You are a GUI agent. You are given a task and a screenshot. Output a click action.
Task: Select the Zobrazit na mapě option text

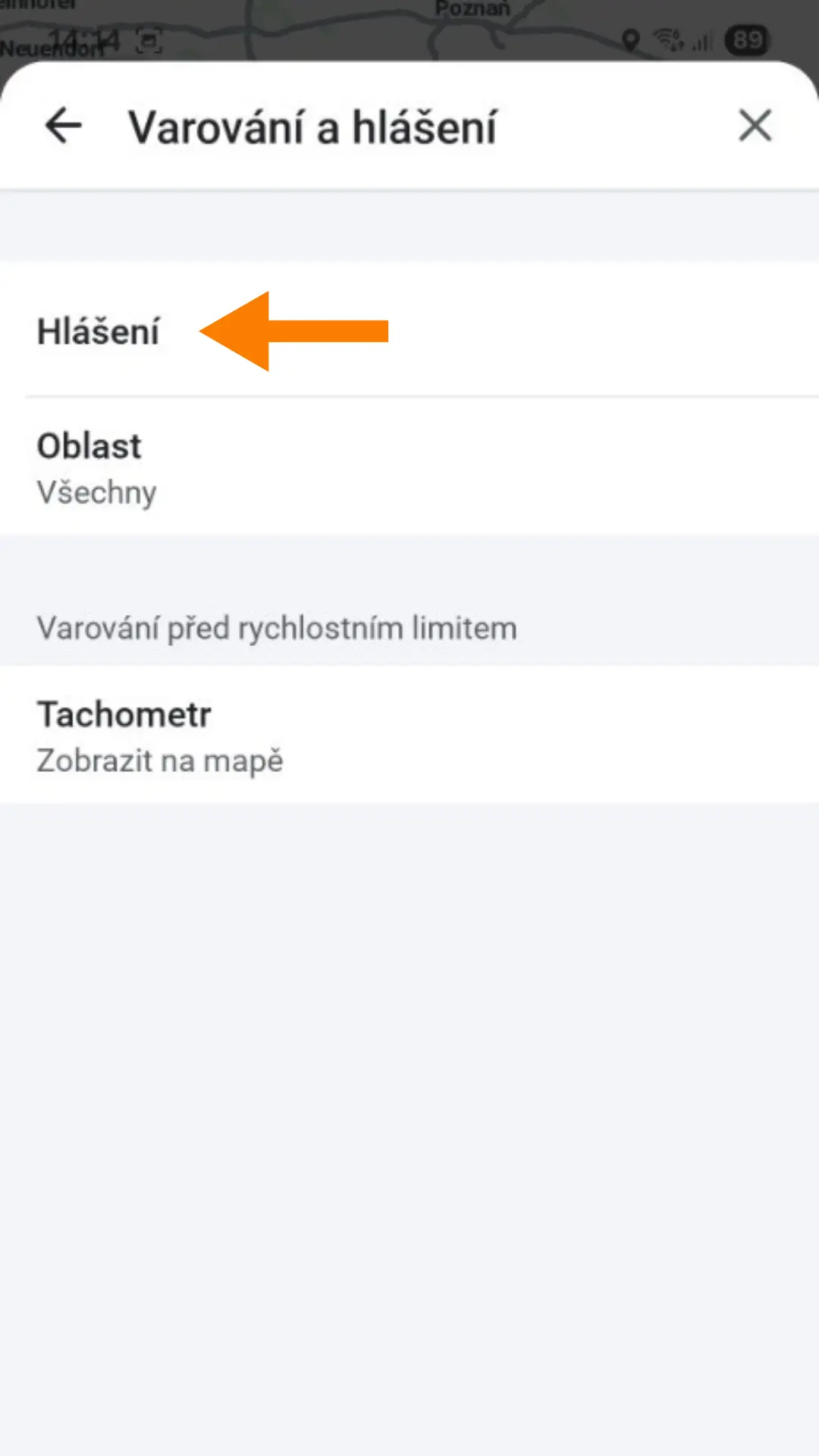(160, 761)
